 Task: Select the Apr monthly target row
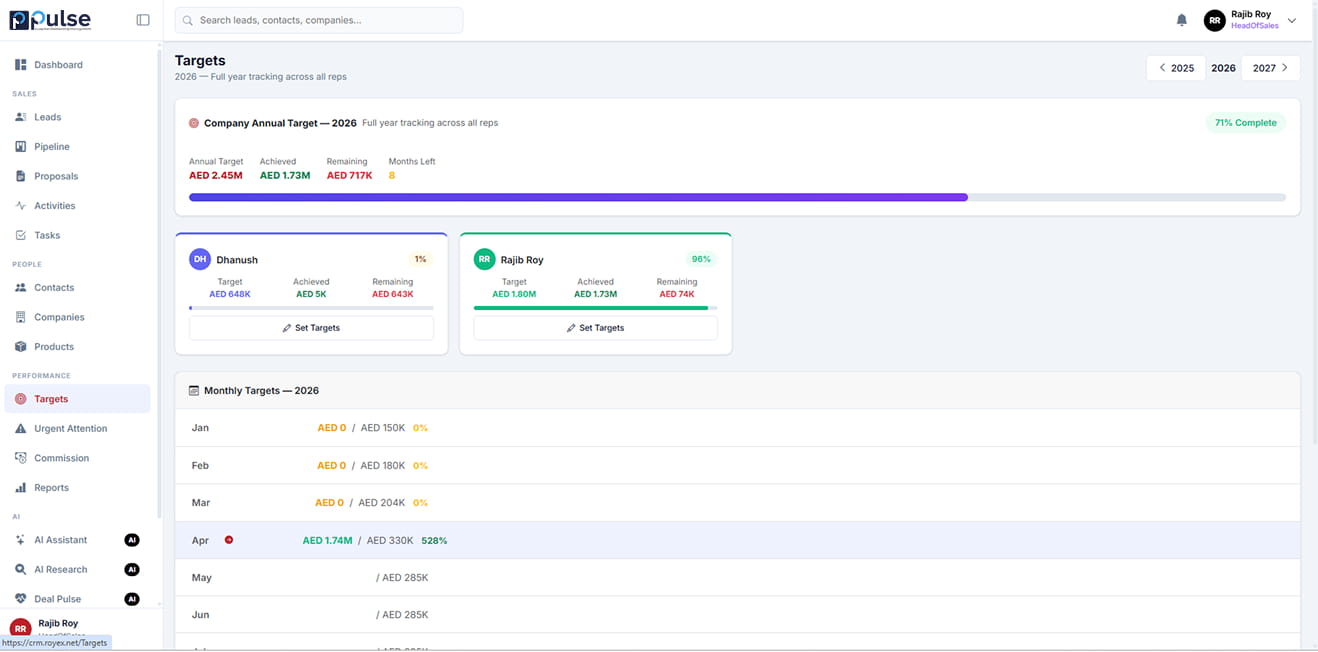click(737, 540)
